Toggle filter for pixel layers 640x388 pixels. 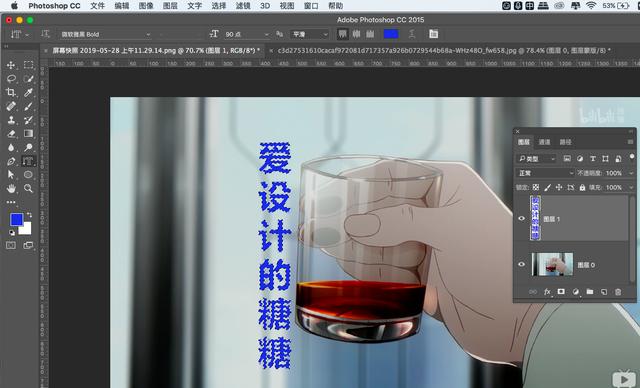(567, 159)
